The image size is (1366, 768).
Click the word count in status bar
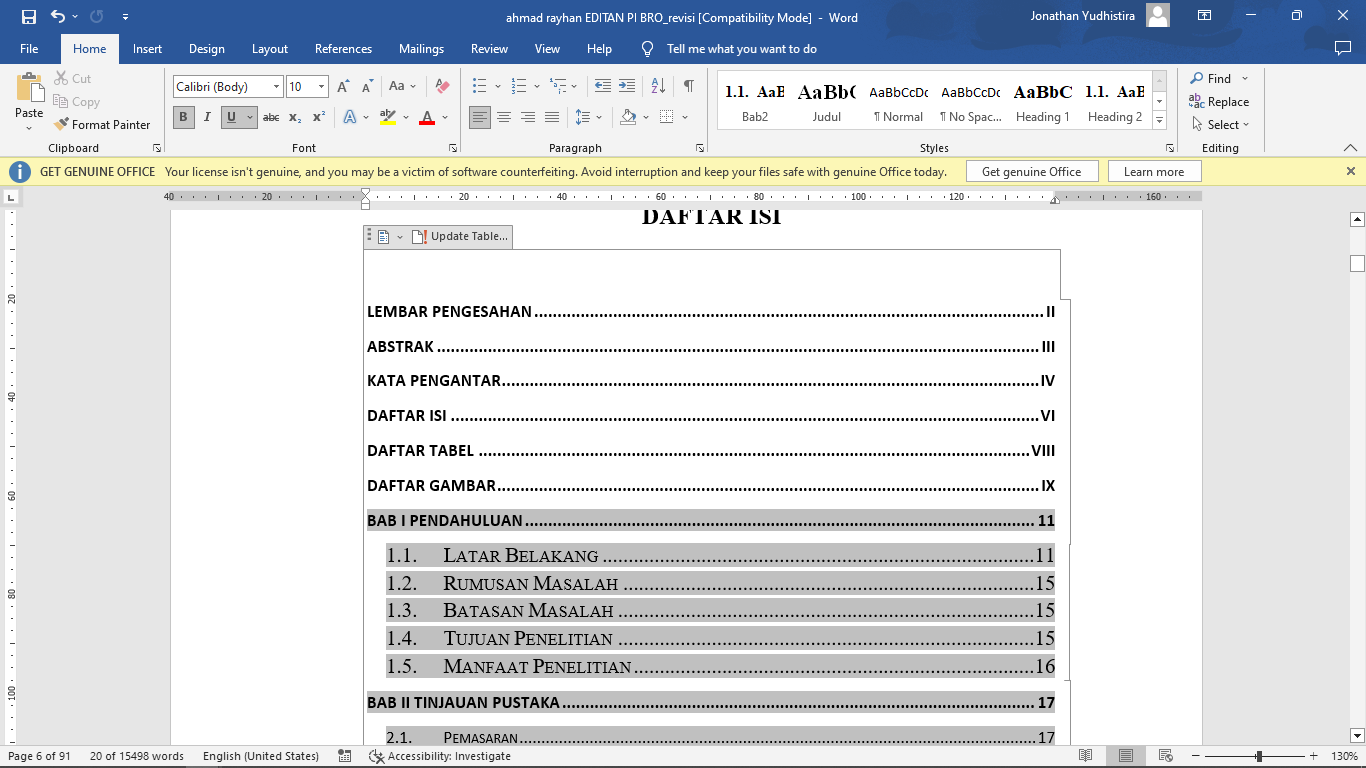[137, 756]
